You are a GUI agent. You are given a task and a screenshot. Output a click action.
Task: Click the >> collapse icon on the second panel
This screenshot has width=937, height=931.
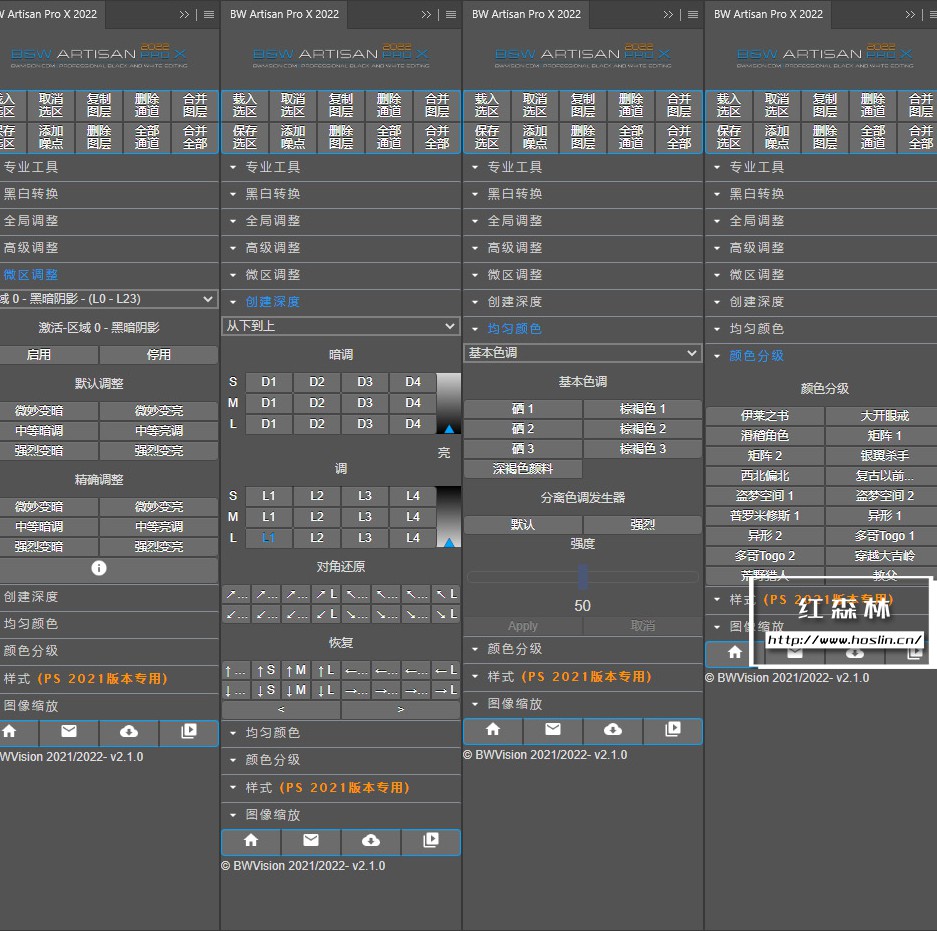point(427,14)
